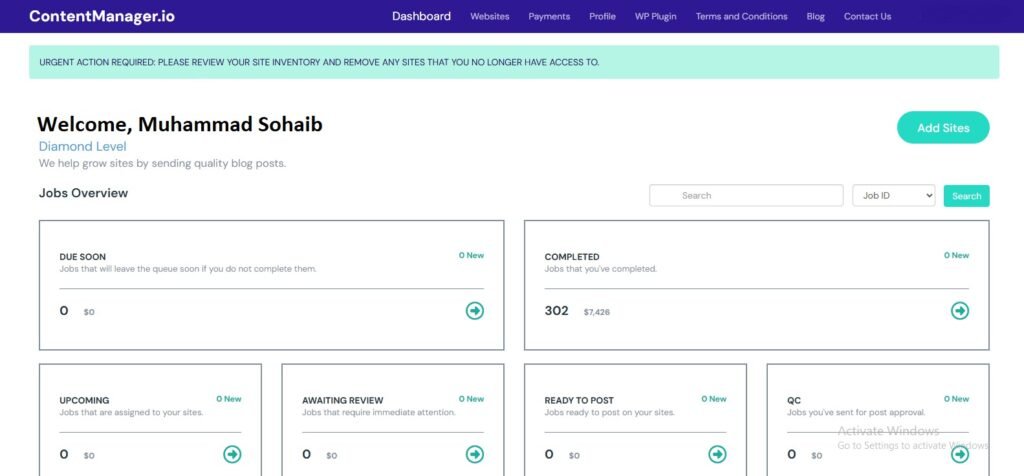The width and height of the screenshot is (1024, 476).
Task: Open the Dashboard menu item
Action: (x=421, y=16)
